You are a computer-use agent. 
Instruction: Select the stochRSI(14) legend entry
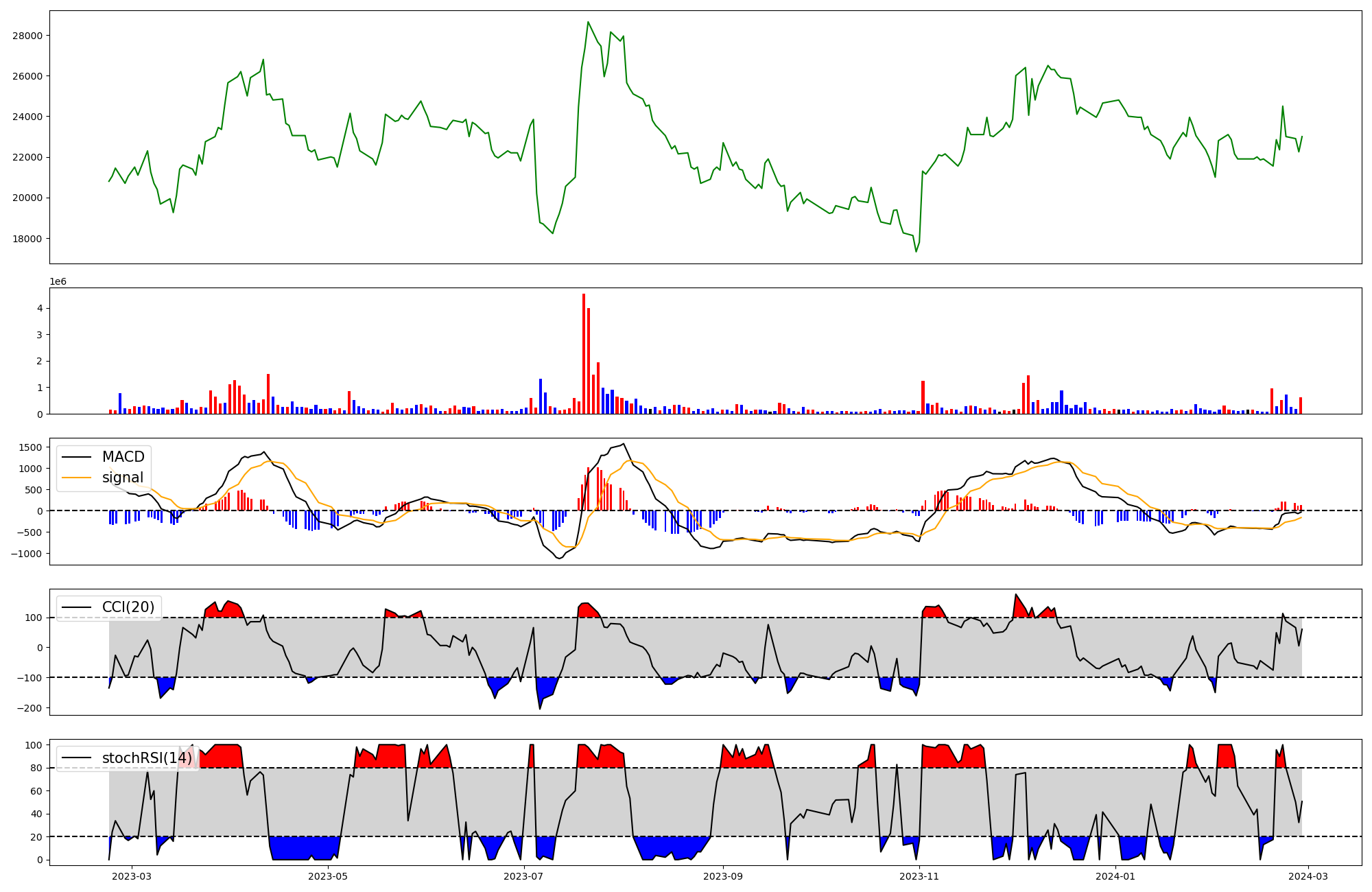[x=147, y=758]
